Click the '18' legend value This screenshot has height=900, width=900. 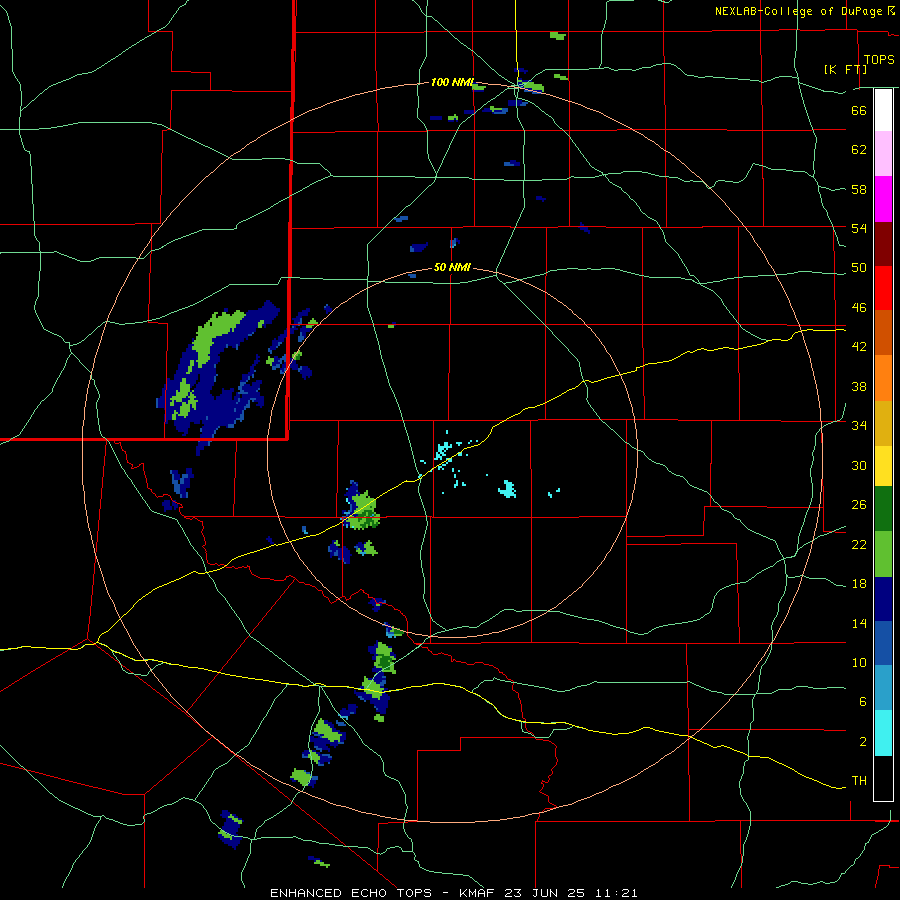pyautogui.click(x=859, y=584)
